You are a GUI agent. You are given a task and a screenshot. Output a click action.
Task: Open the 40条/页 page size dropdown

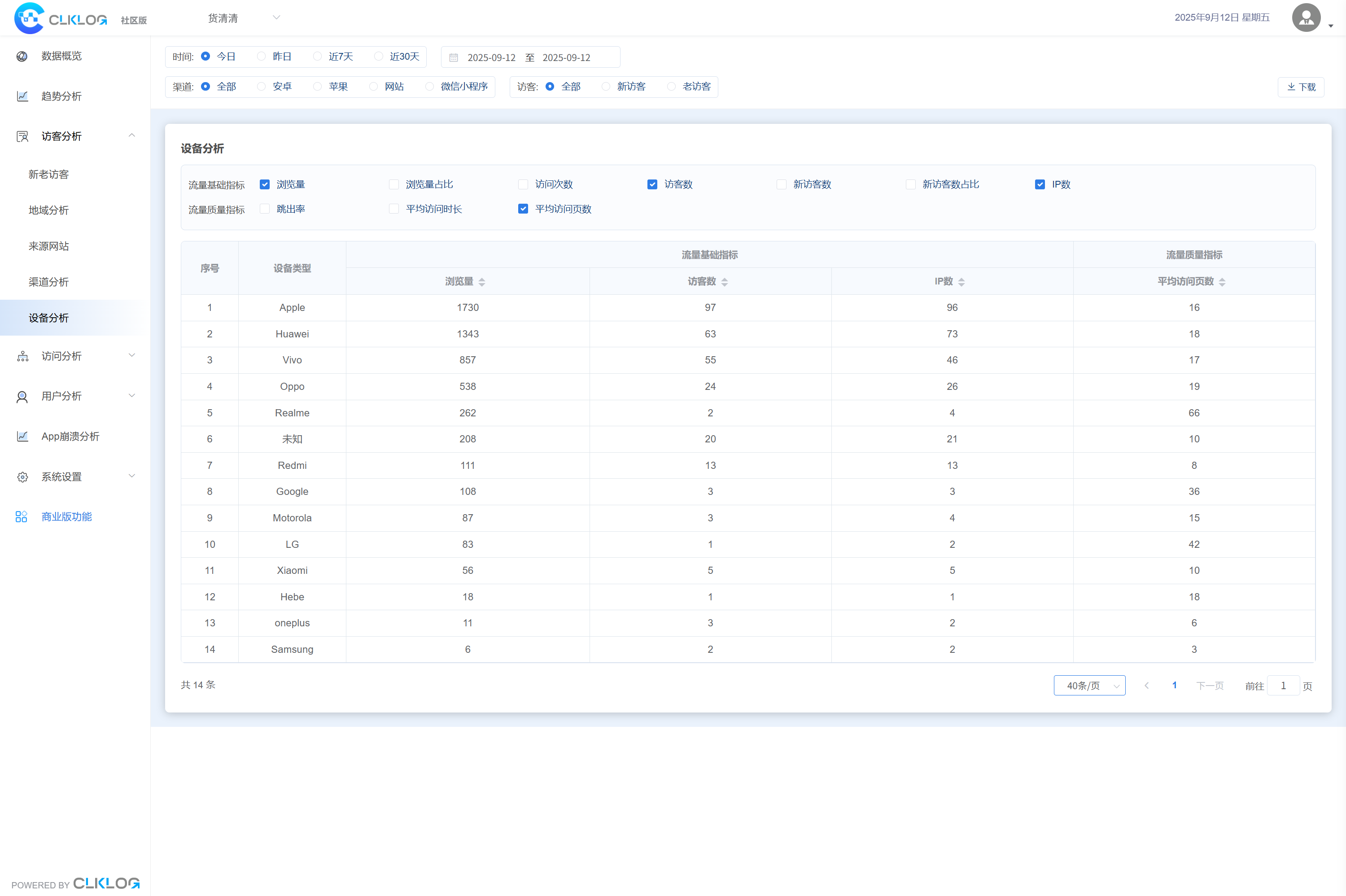(x=1089, y=685)
